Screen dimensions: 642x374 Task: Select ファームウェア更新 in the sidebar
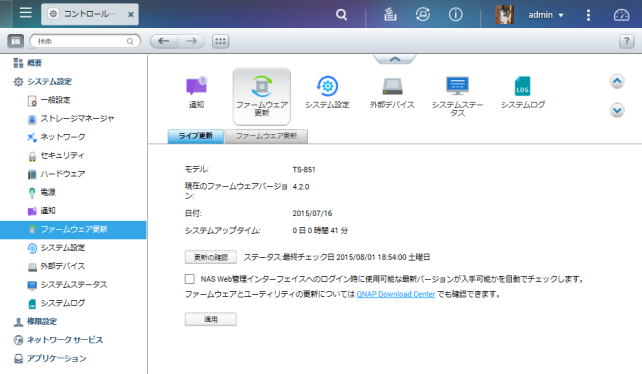tap(73, 229)
